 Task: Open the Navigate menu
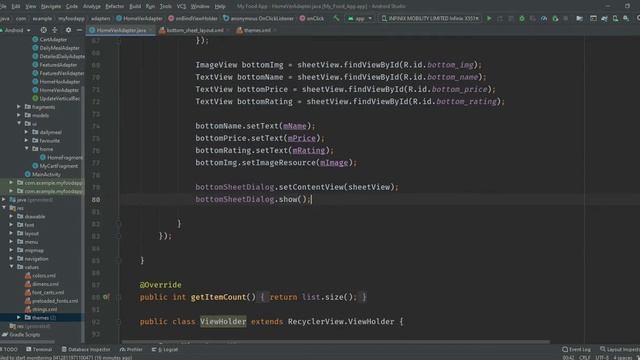coord(51,6)
